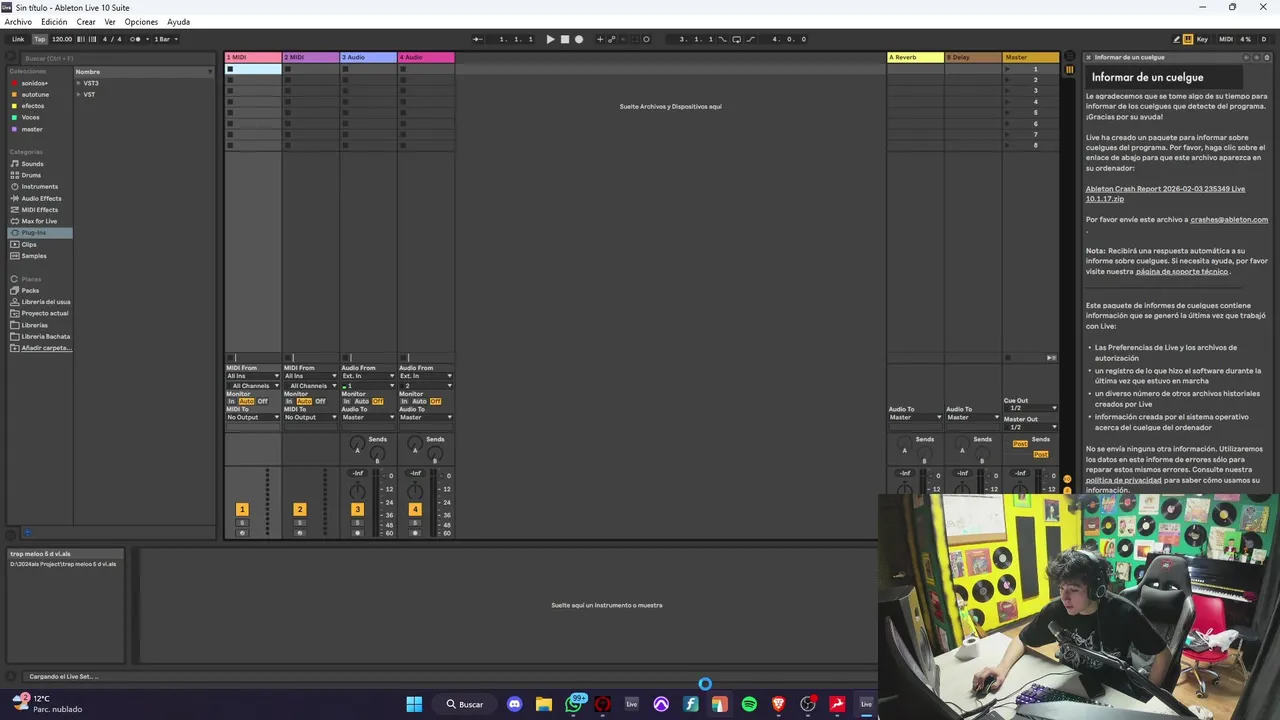Screen dimensions: 1280x720
Task: Toggle the metronome button
Action: [x=137, y=39]
